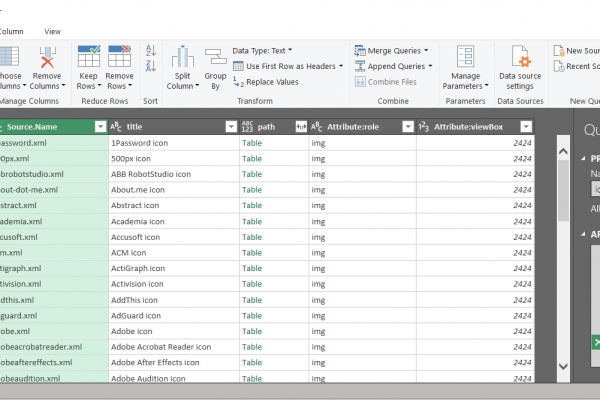Click Replace Values in Transform group

pos(266,82)
